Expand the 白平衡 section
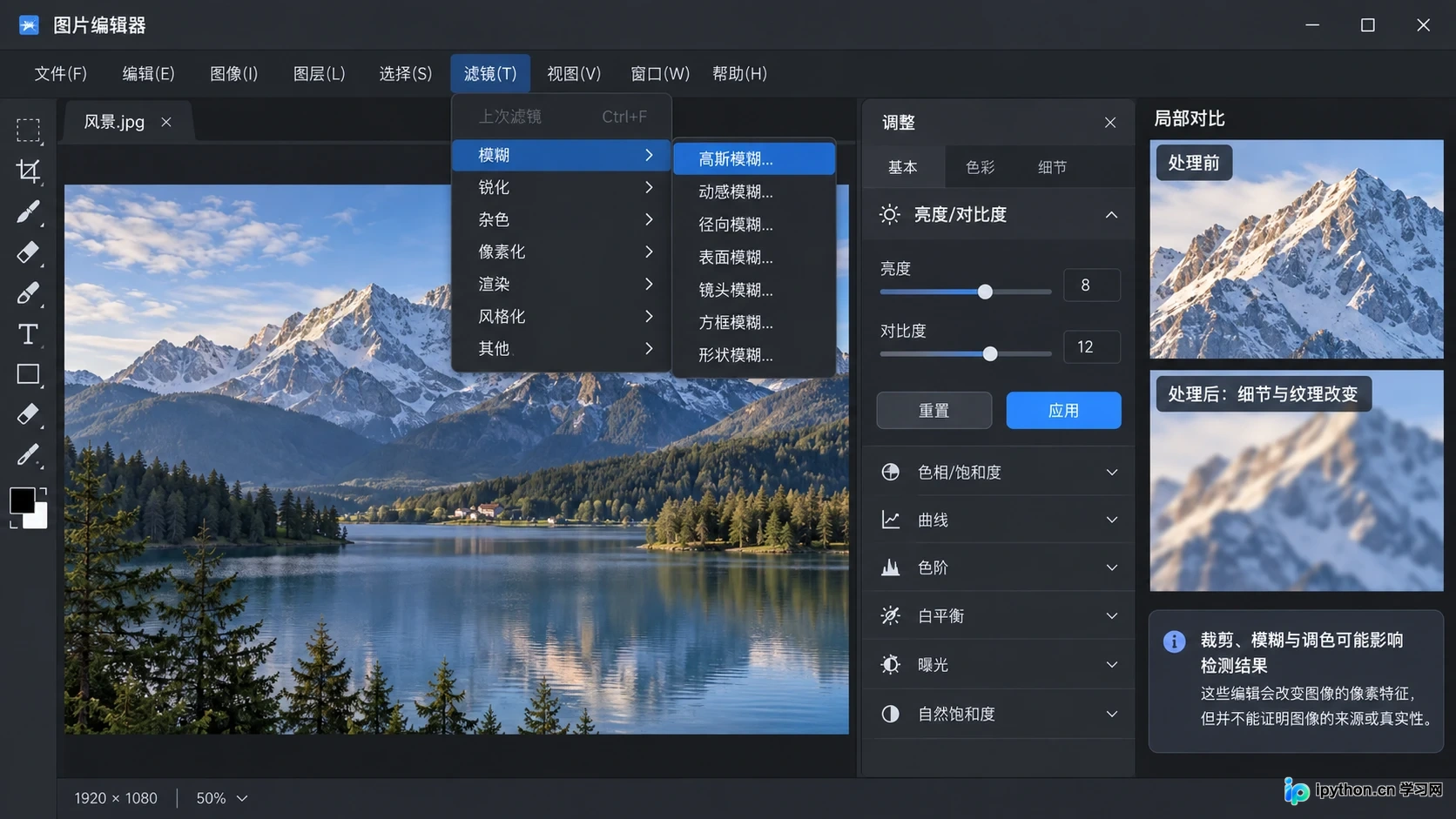 1112,616
